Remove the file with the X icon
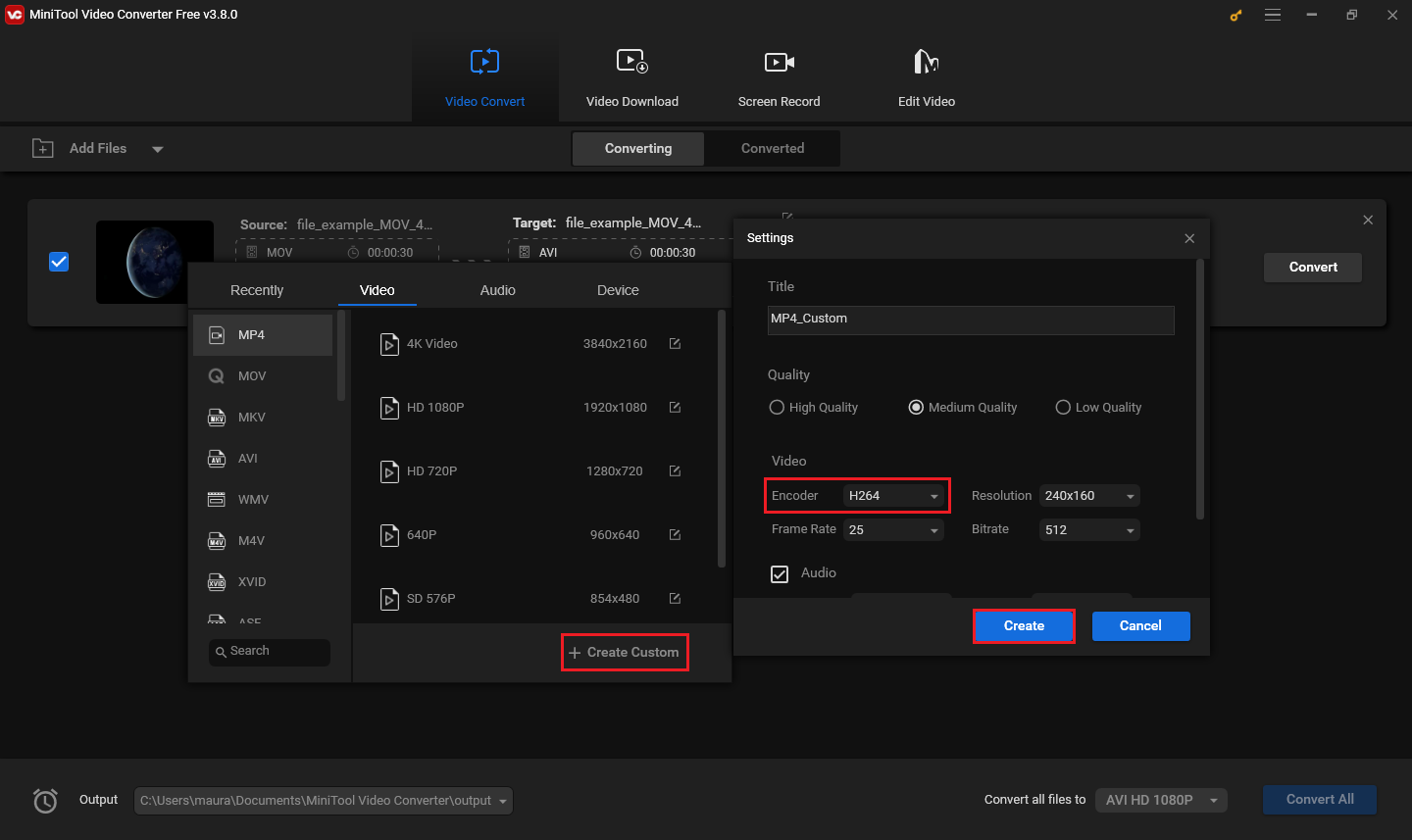Image resolution: width=1412 pixels, height=840 pixels. tap(1368, 221)
